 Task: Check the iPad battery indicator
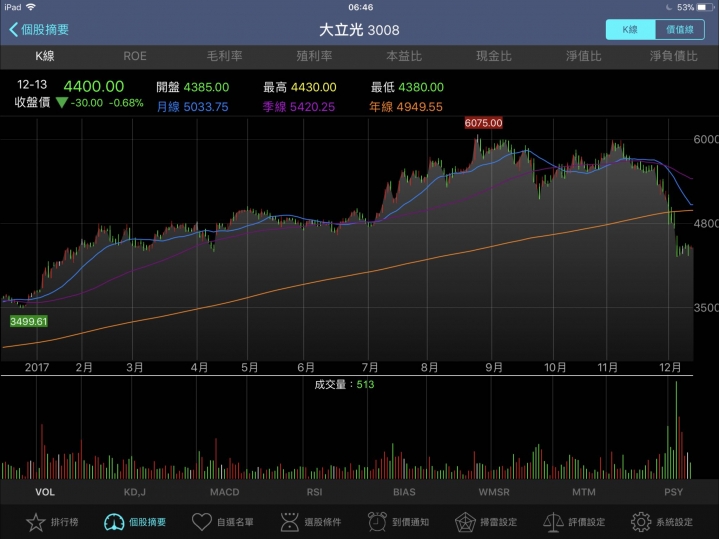tap(703, 7)
